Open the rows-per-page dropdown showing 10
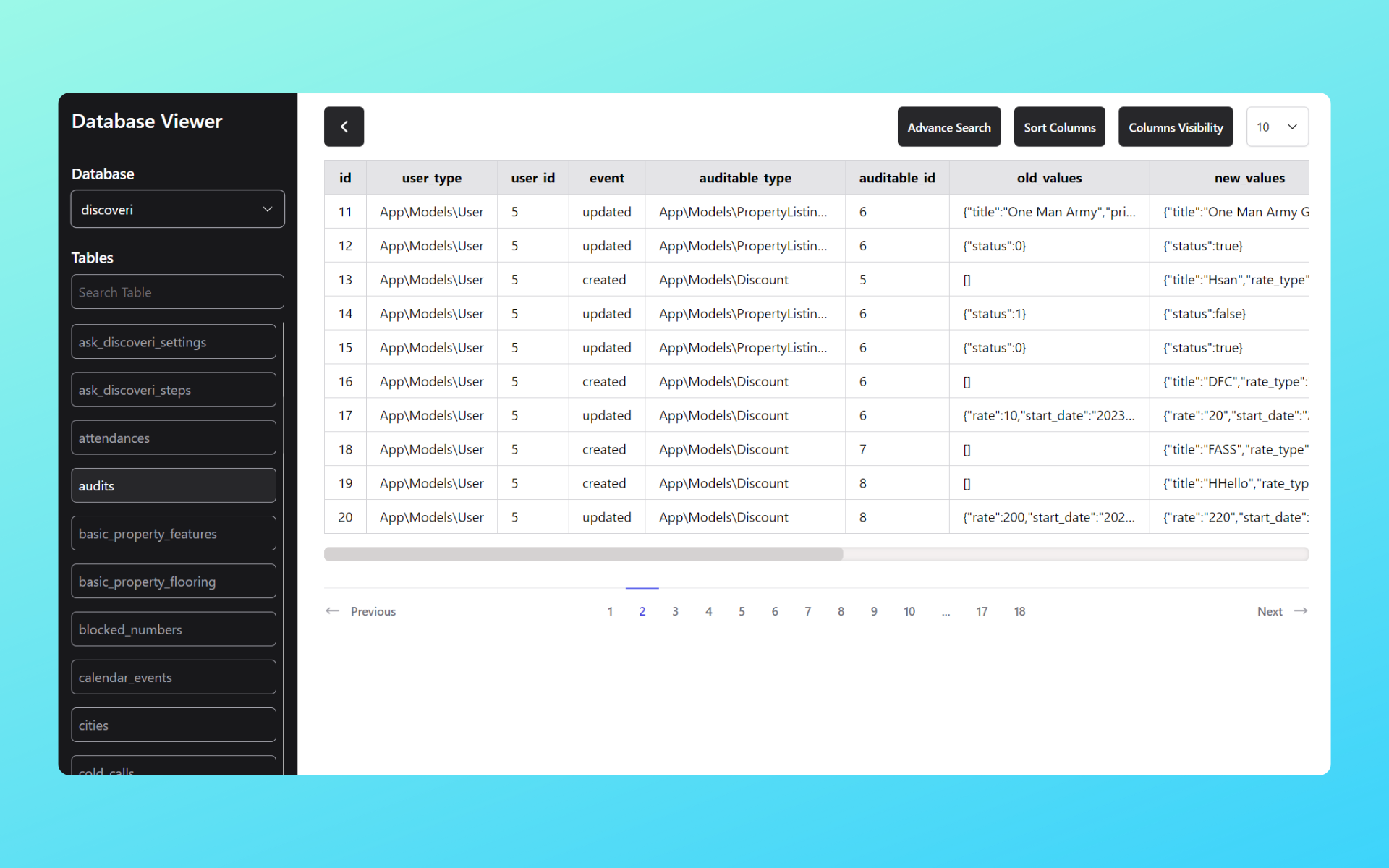Image resolution: width=1389 pixels, height=868 pixels. point(1278,127)
